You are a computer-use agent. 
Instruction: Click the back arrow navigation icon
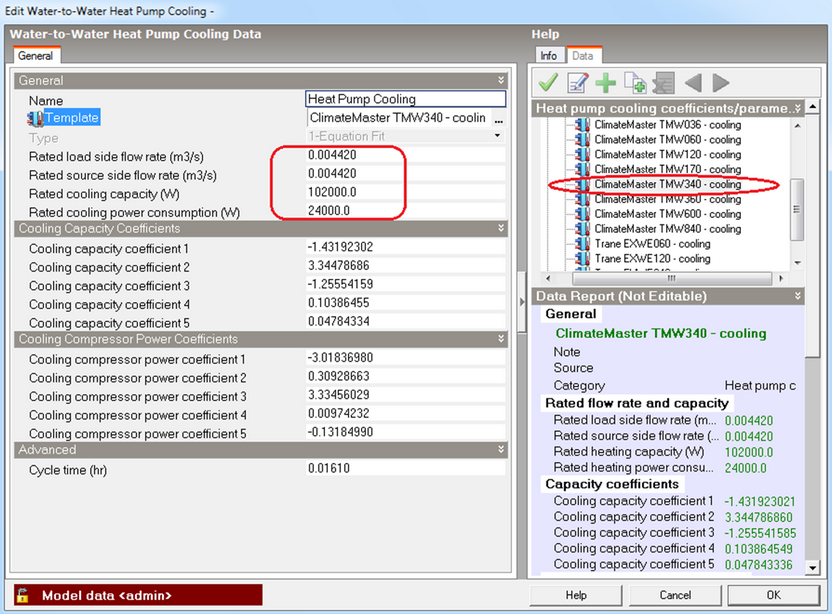(692, 83)
